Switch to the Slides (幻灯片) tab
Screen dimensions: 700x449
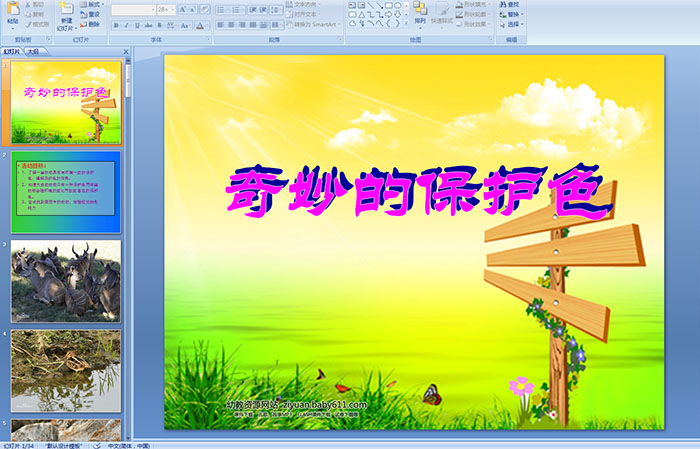coord(11,50)
